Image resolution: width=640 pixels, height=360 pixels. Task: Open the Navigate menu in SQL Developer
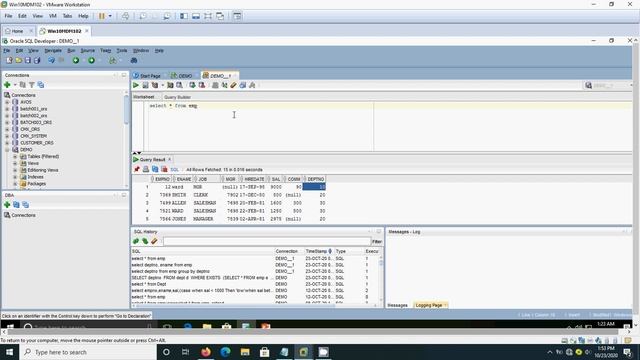tap(53, 51)
